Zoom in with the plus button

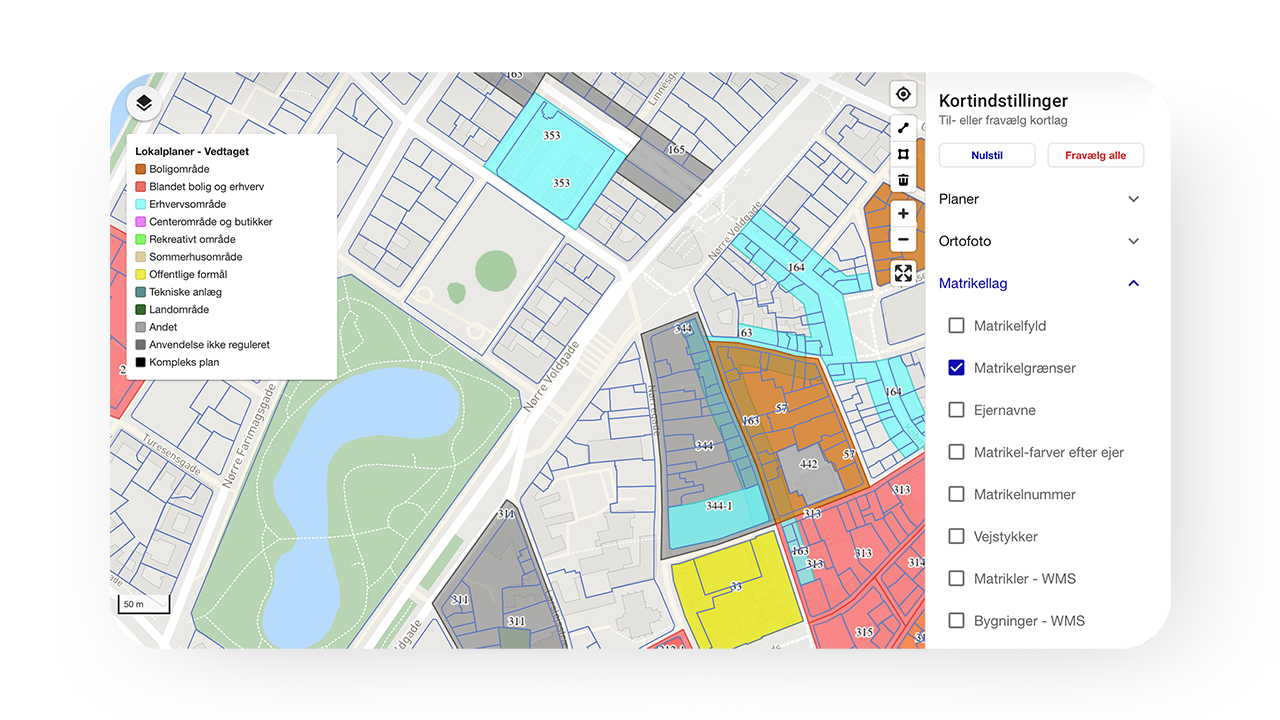pyautogui.click(x=903, y=214)
